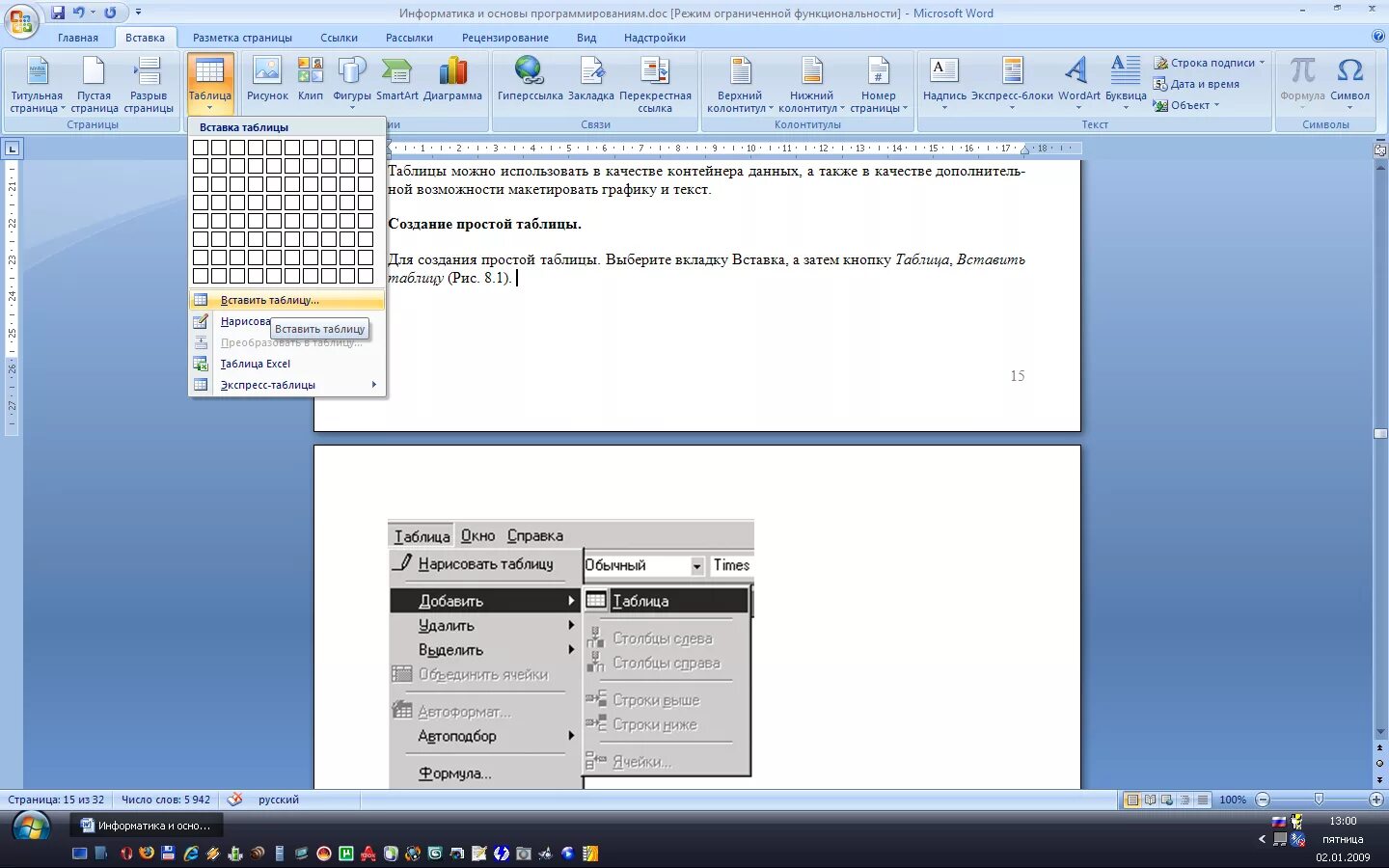Zoom in with the plus button

click(x=1376, y=800)
